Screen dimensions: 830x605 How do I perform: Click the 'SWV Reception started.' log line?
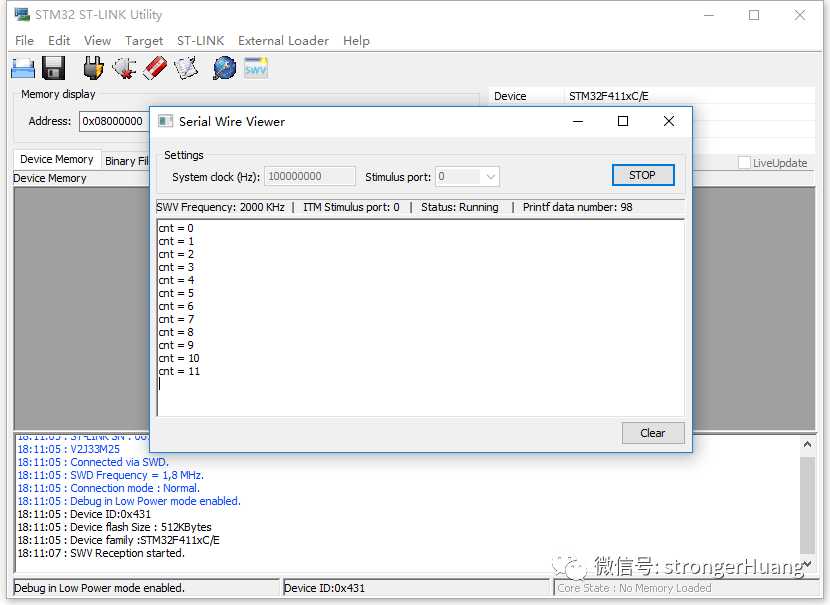(101, 553)
